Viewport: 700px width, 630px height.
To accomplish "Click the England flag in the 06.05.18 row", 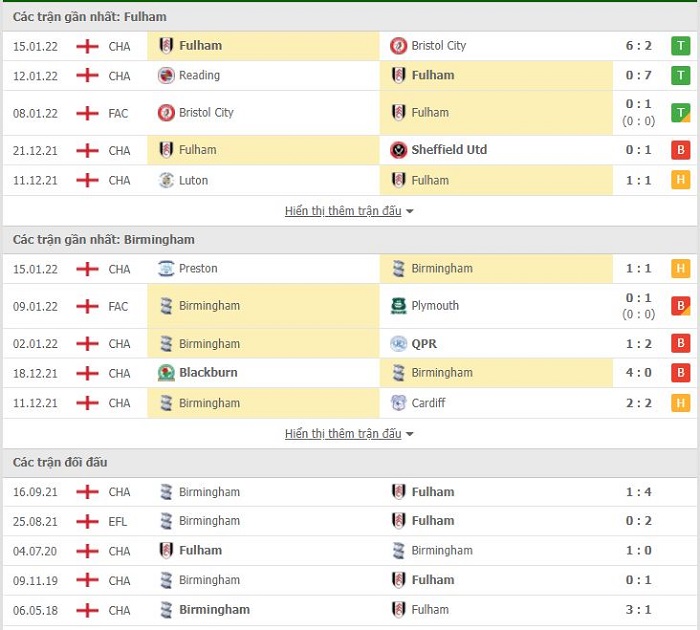I will [x=87, y=610].
